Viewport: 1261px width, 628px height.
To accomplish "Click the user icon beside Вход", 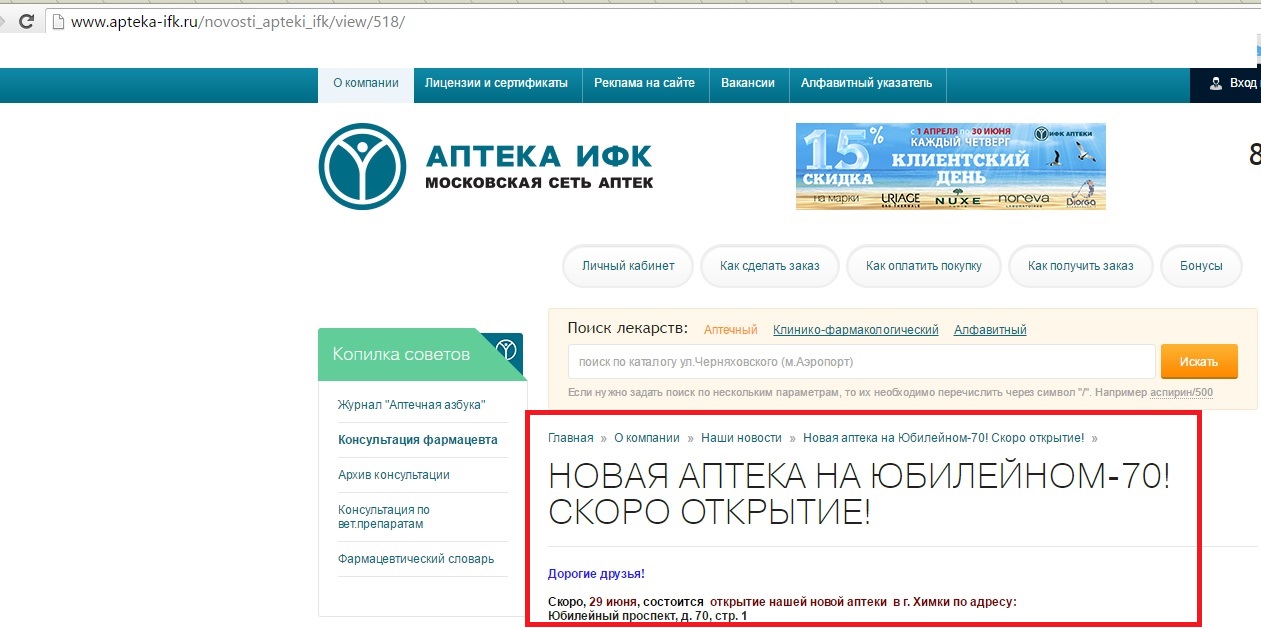I will click(1216, 83).
